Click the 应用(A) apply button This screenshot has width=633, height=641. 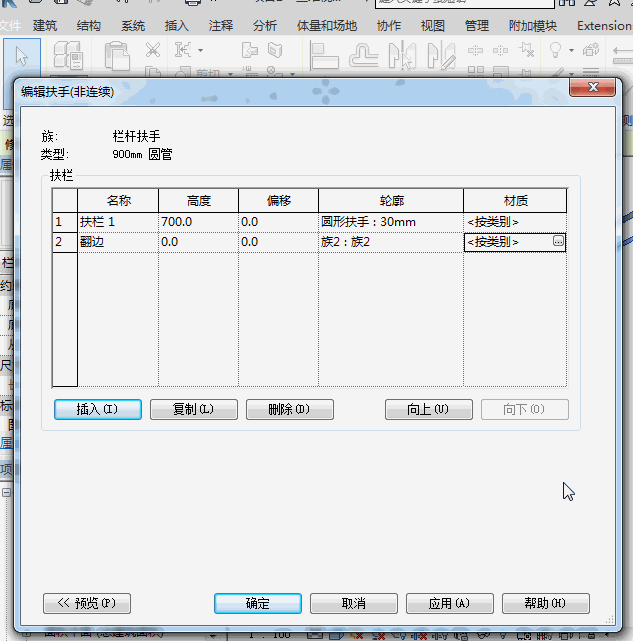coord(449,603)
